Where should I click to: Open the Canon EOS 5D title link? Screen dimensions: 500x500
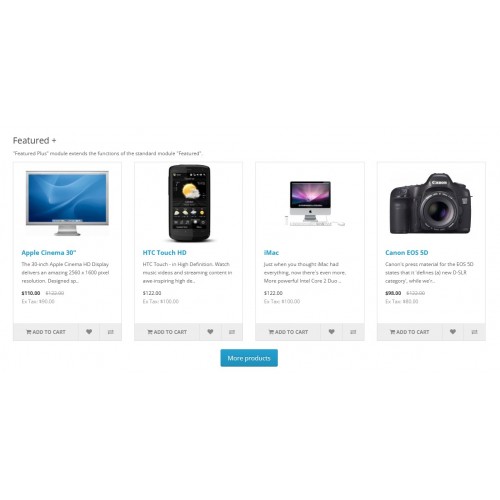coord(406,253)
